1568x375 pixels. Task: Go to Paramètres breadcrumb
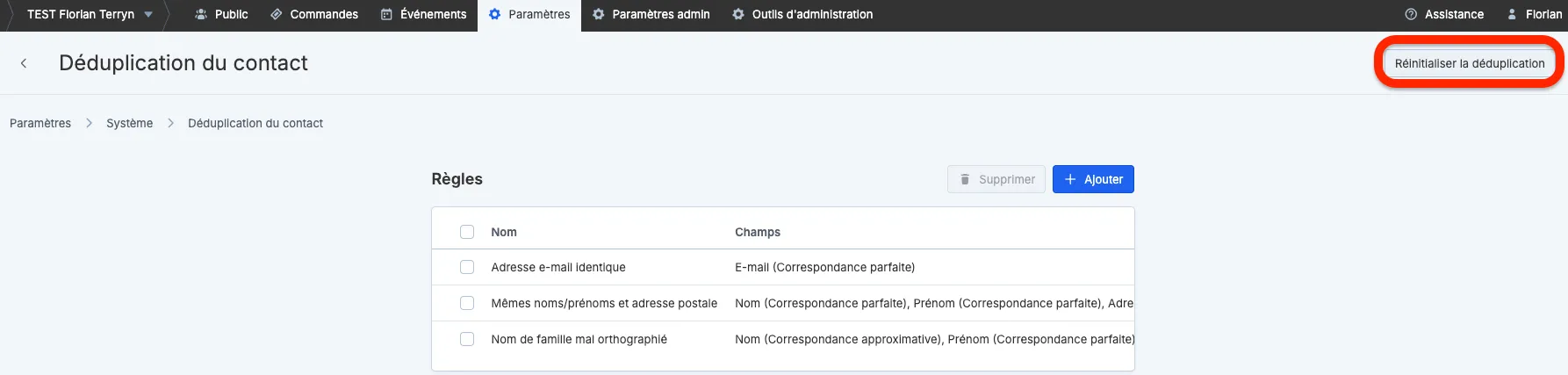pyautogui.click(x=40, y=123)
